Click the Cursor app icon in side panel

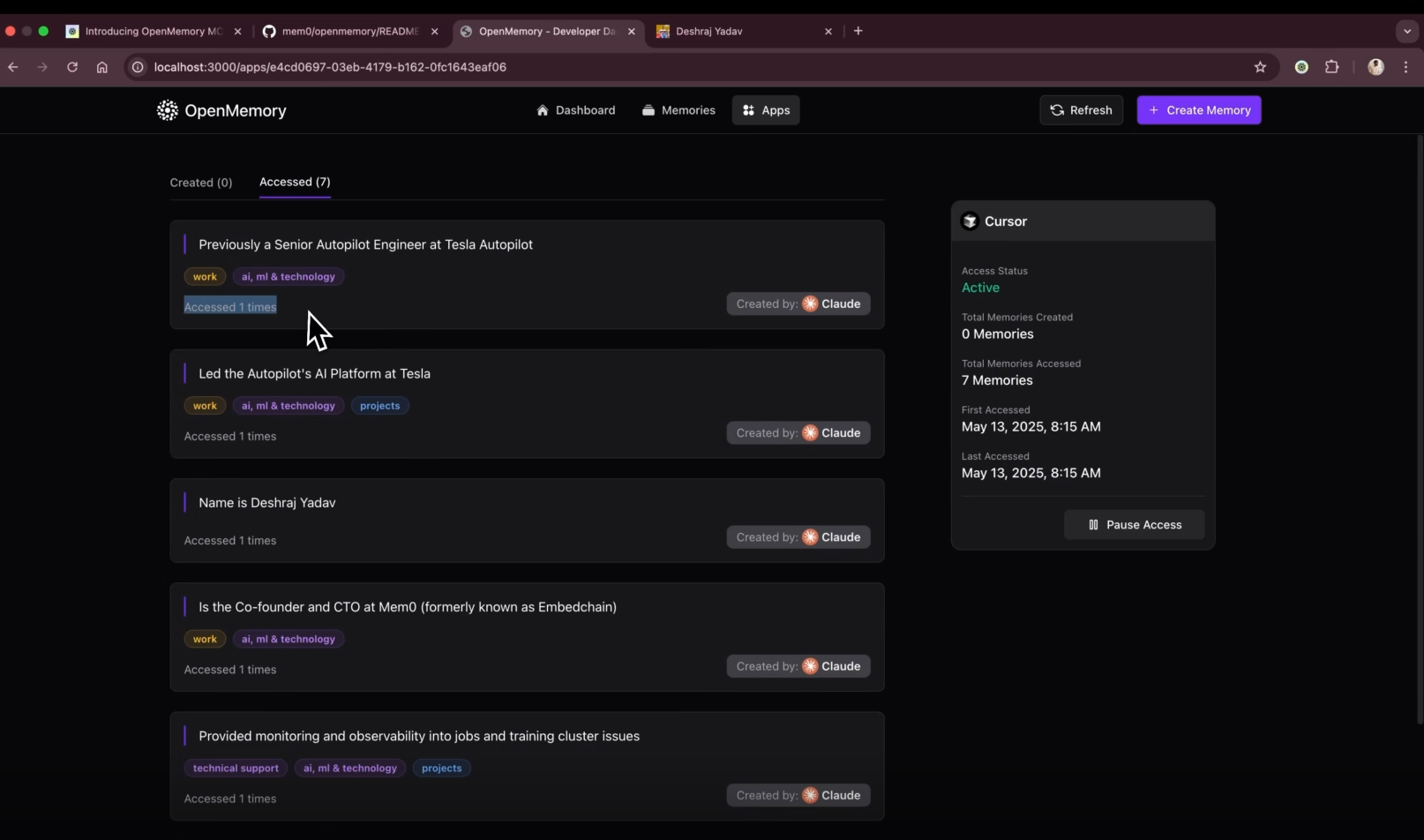(970, 221)
